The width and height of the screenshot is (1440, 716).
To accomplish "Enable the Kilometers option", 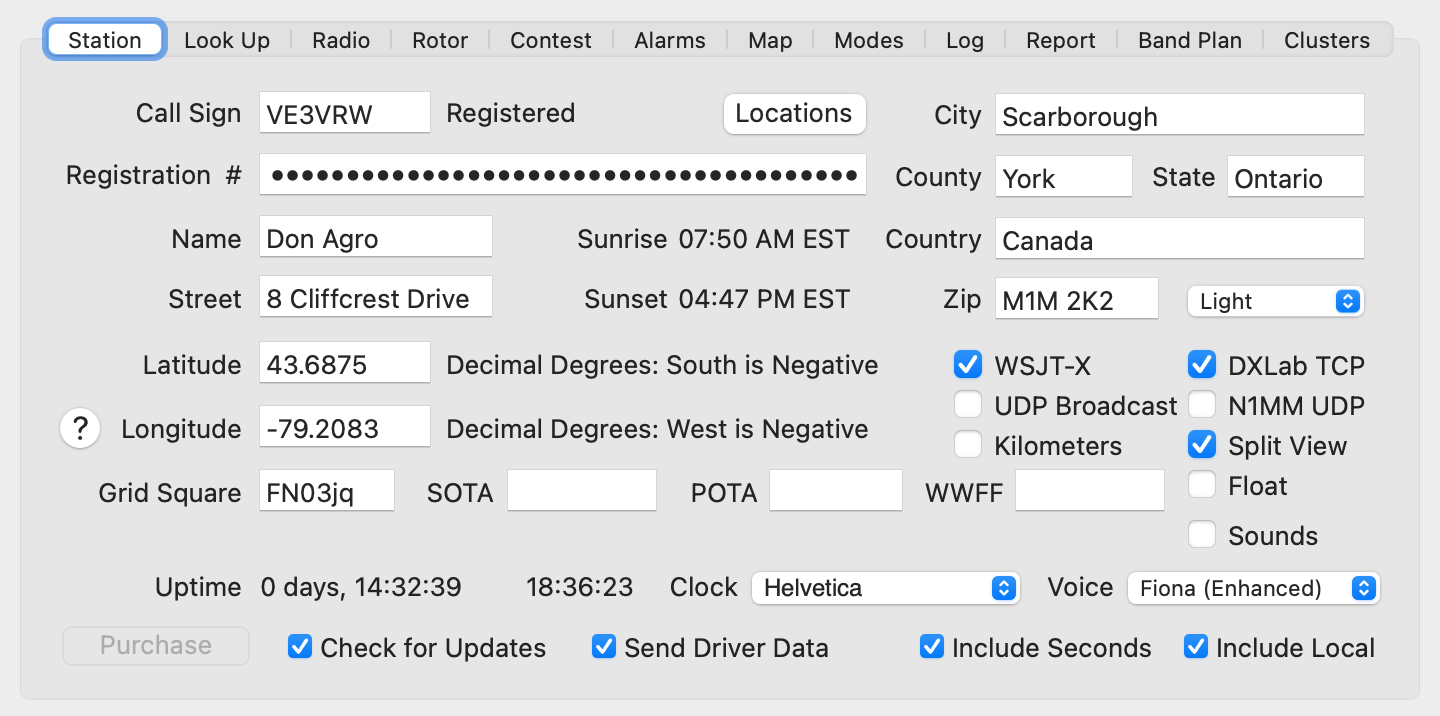I will coord(967,445).
